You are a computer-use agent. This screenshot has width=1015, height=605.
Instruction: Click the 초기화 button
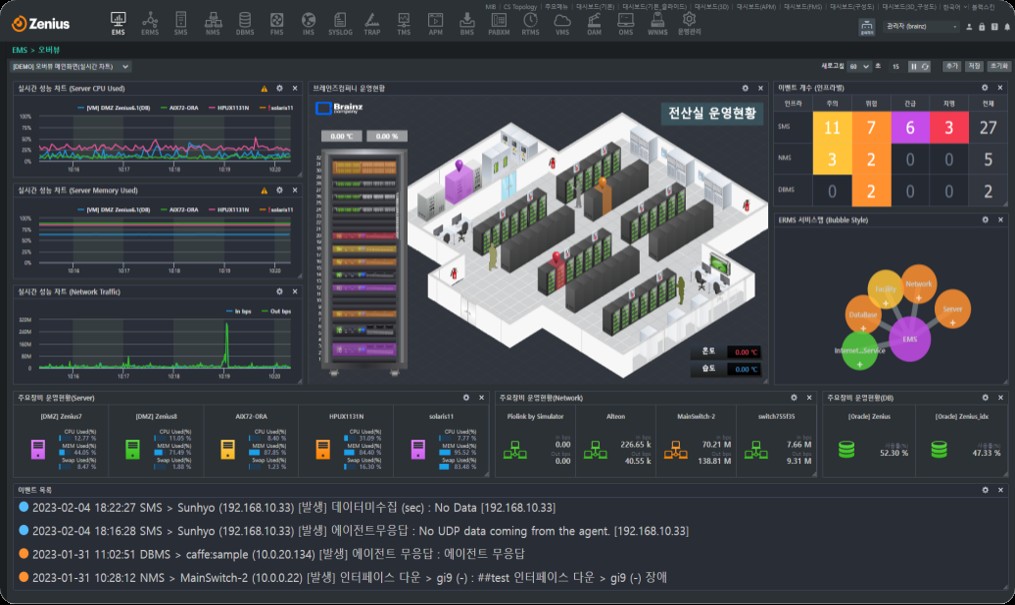pos(997,66)
